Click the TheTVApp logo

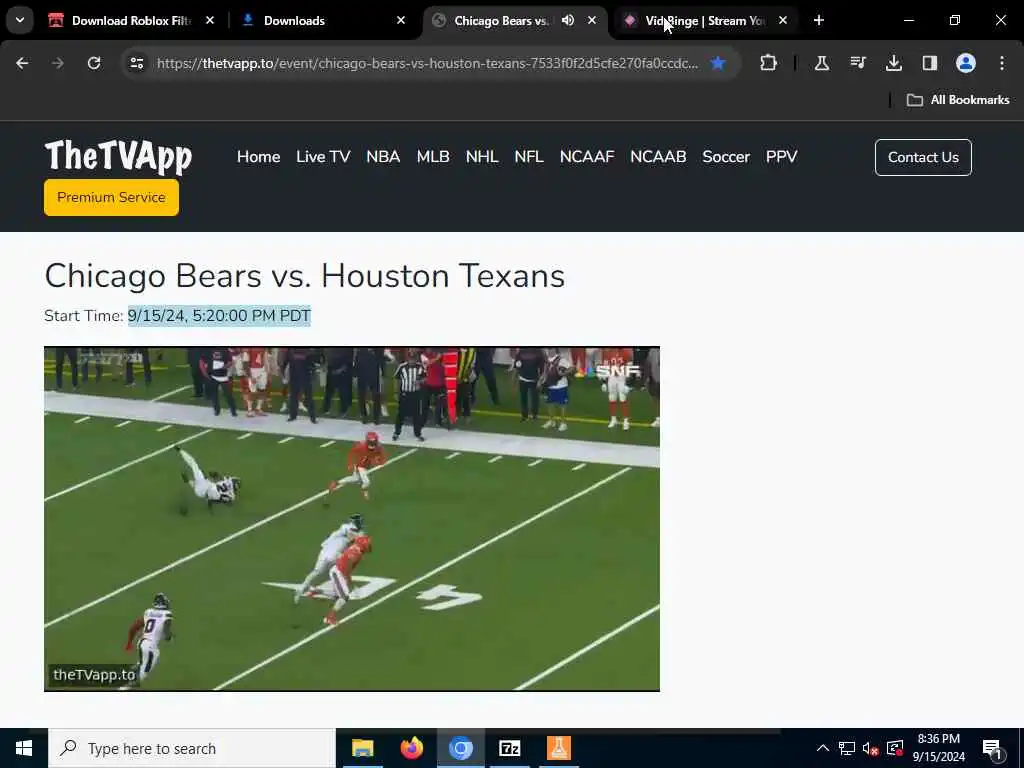click(118, 156)
